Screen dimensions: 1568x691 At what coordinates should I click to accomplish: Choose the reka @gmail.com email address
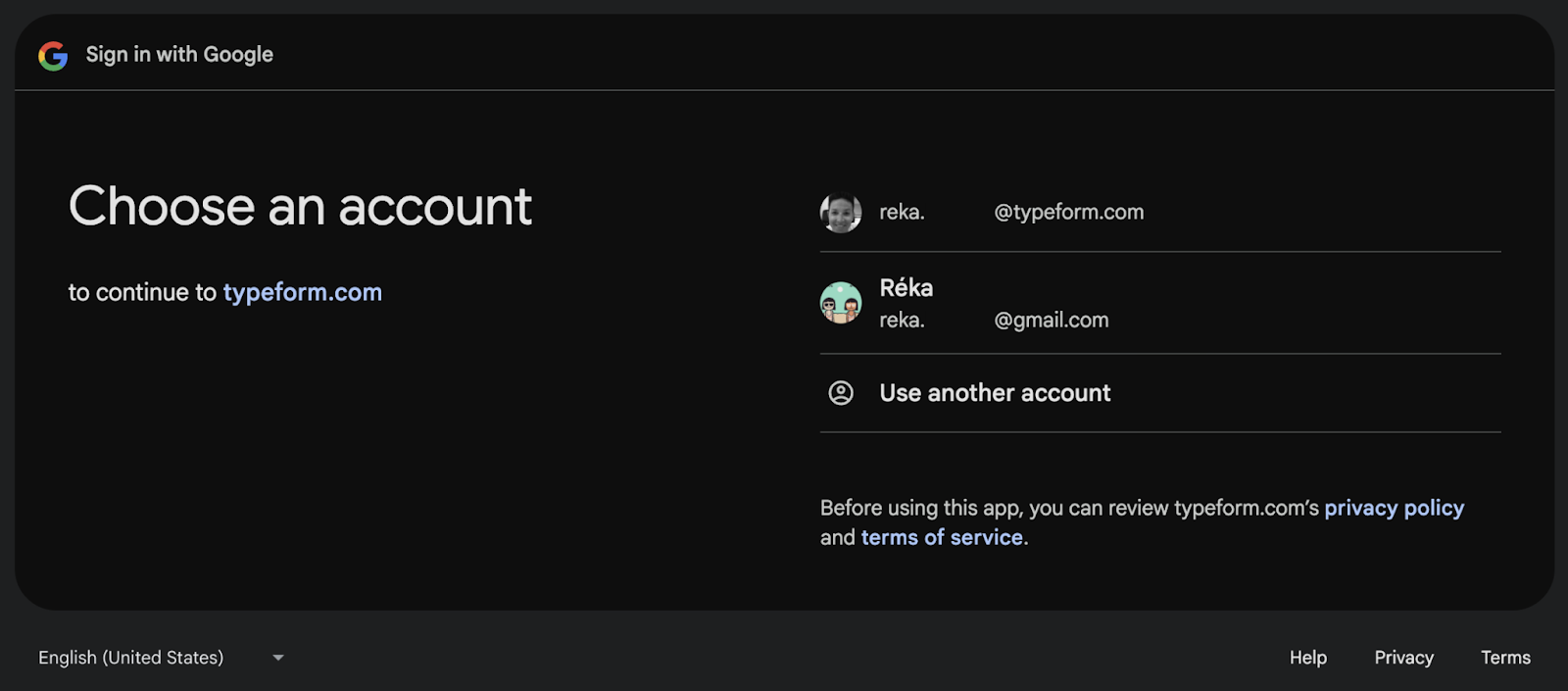[x=994, y=321]
